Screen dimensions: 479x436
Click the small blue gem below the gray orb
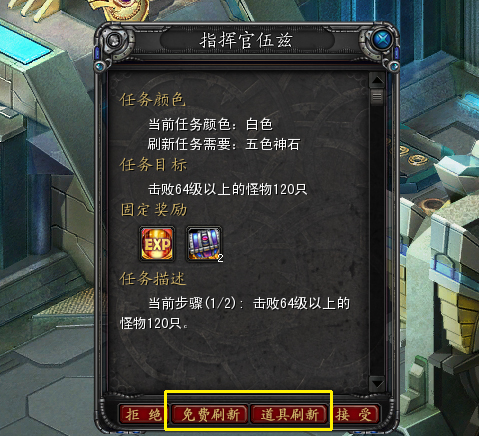[100, 67]
